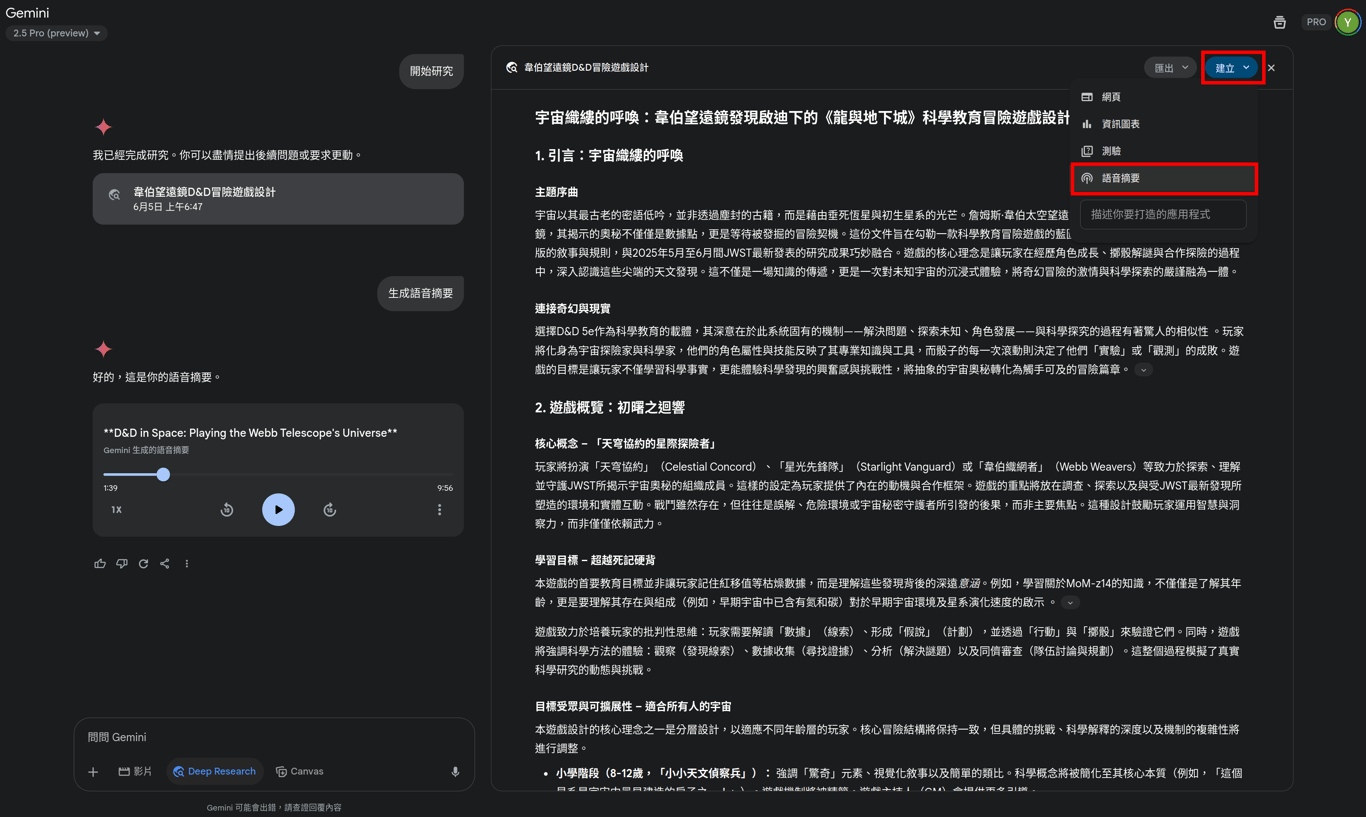Click the thumbs down feedback icon
This screenshot has height=817, width=1366.
[122, 564]
